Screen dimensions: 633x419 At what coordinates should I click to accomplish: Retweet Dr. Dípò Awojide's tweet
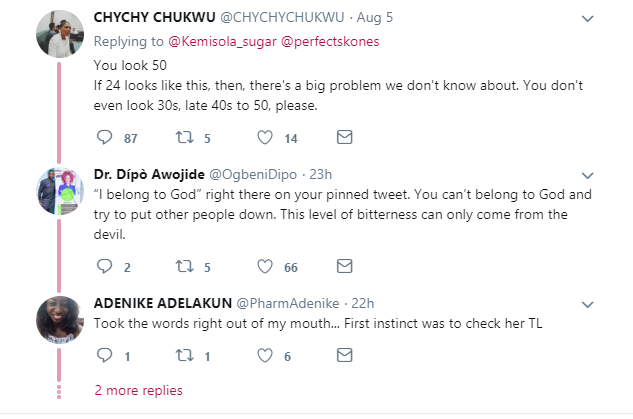[183, 265]
